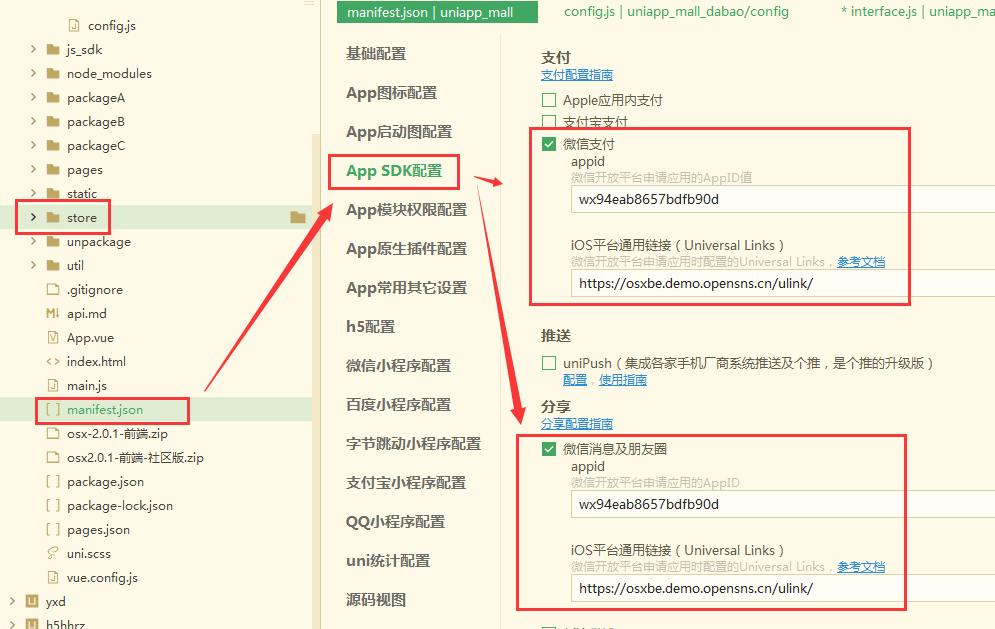The image size is (995, 629).
Task: Click the Vue icon beside App.vue
Action: pos(53,338)
